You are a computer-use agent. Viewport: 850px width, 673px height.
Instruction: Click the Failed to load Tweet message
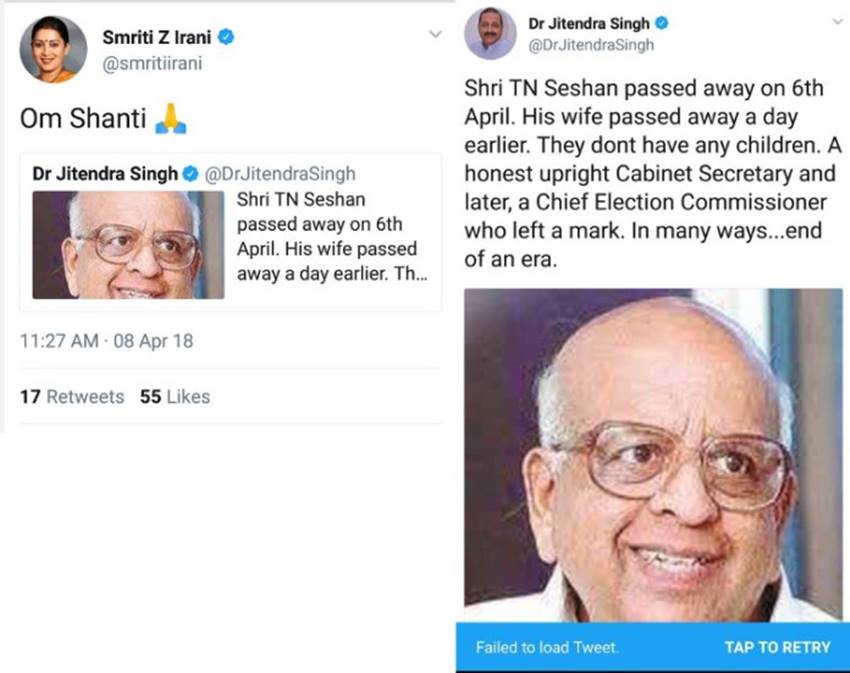(x=547, y=647)
